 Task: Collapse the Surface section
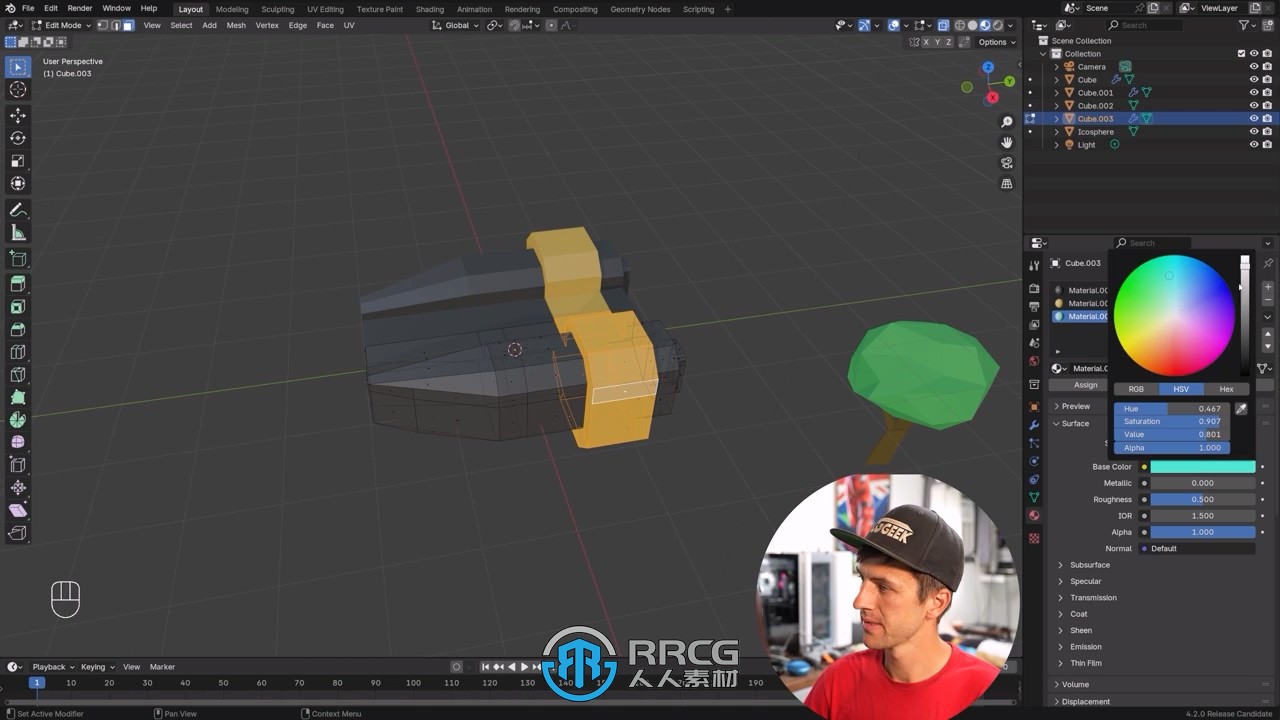pos(1075,423)
